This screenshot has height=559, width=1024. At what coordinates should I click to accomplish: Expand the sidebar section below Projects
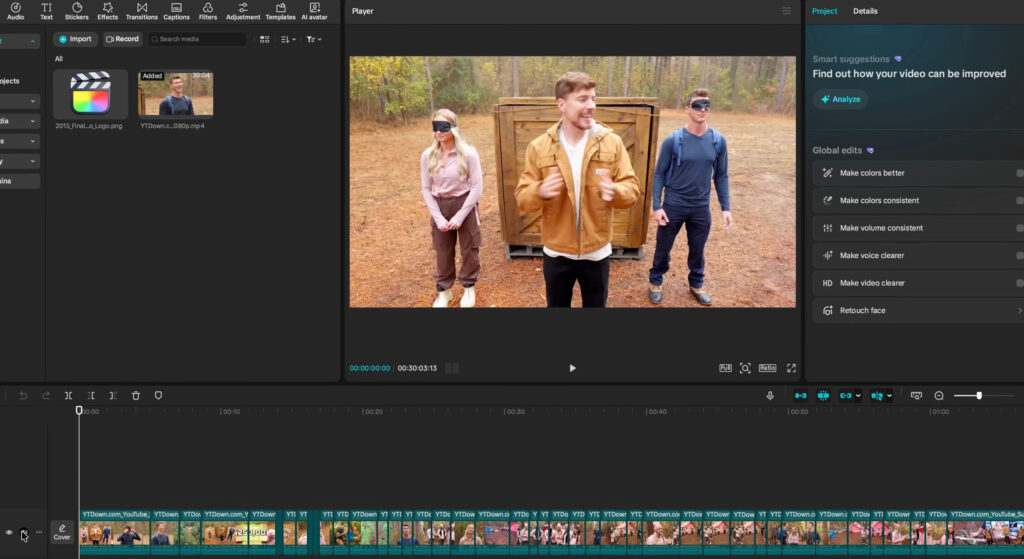pos(32,101)
